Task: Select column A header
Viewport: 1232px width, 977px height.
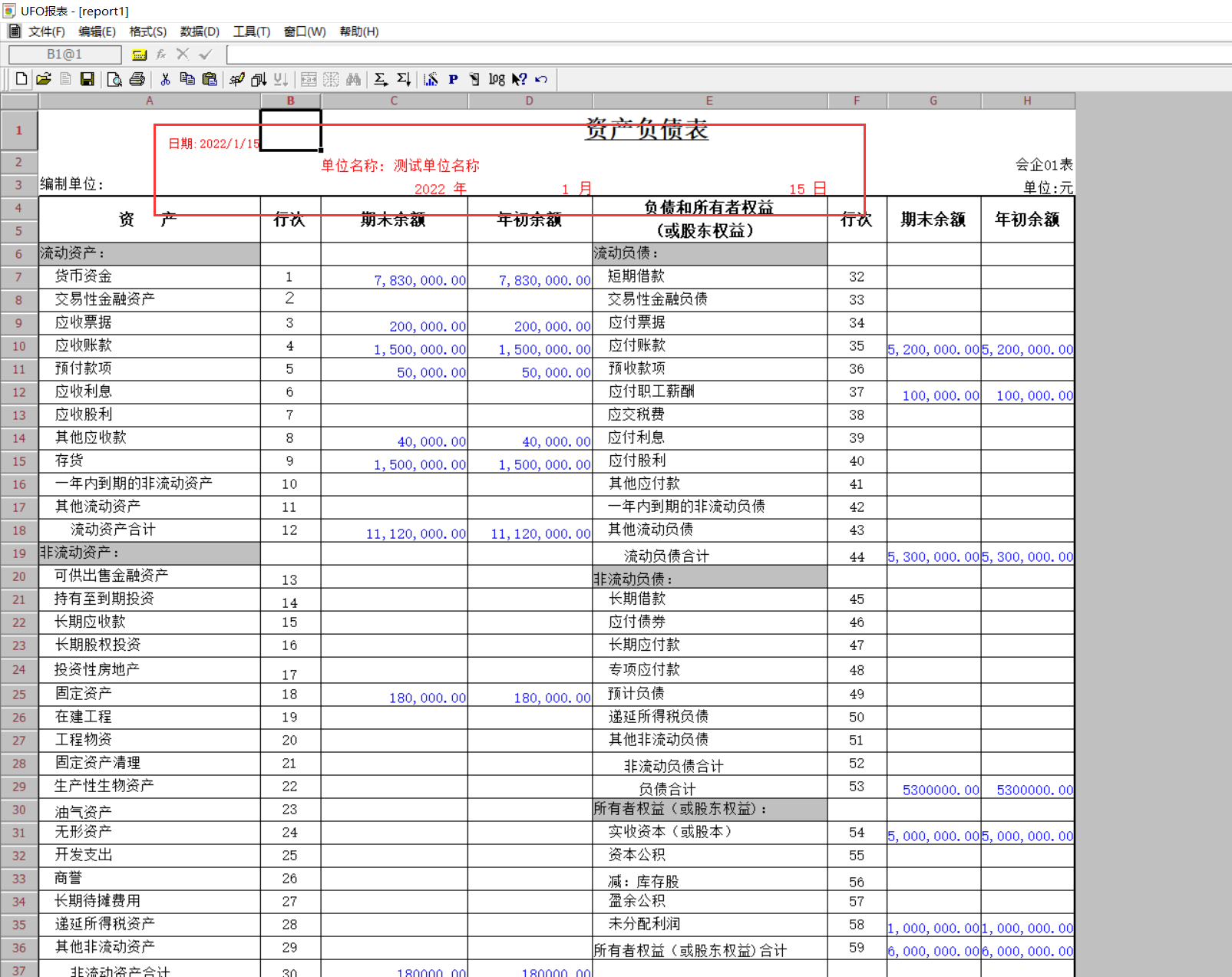Action: tap(150, 101)
